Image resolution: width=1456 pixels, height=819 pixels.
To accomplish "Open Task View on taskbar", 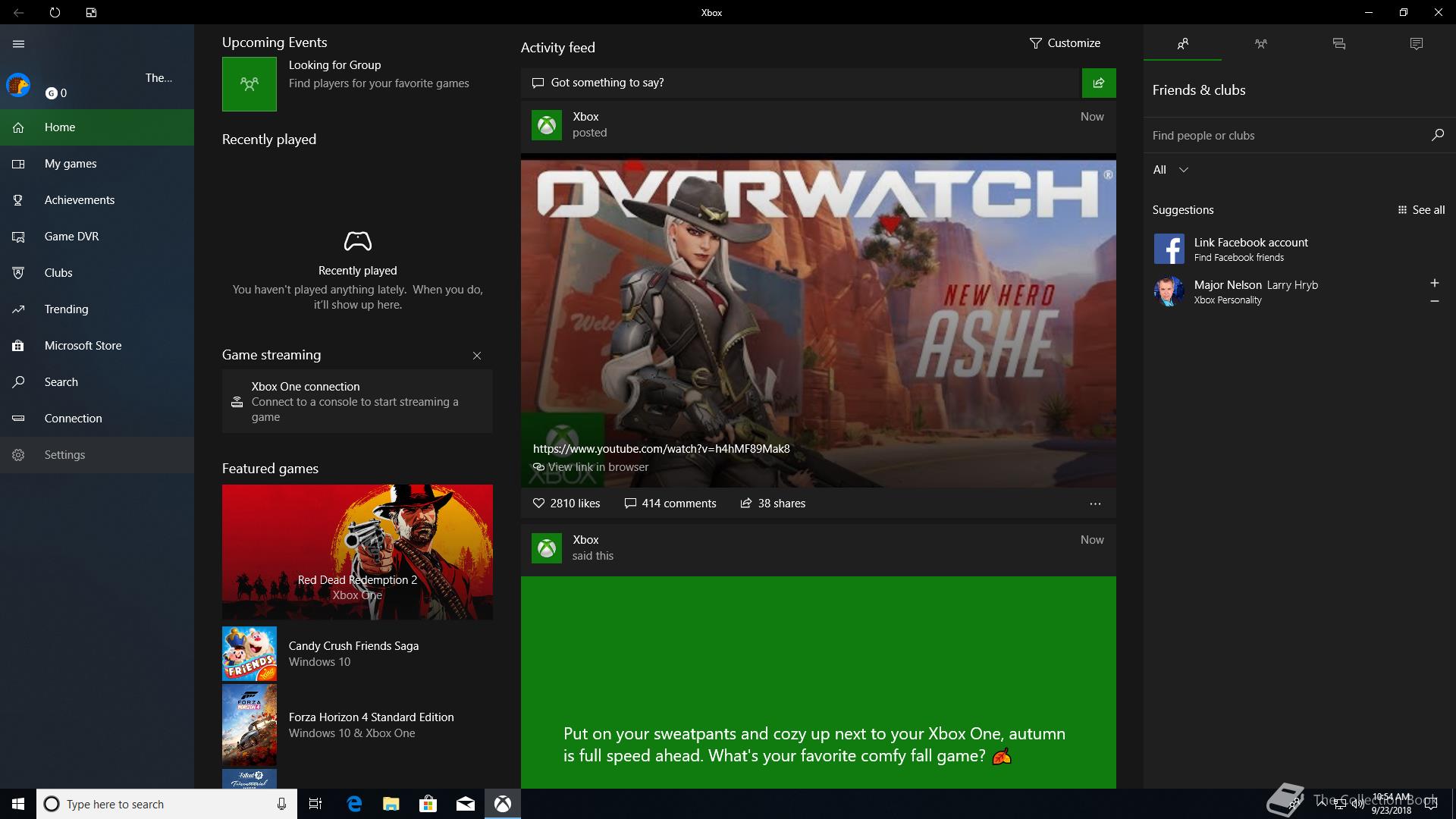I will point(315,804).
